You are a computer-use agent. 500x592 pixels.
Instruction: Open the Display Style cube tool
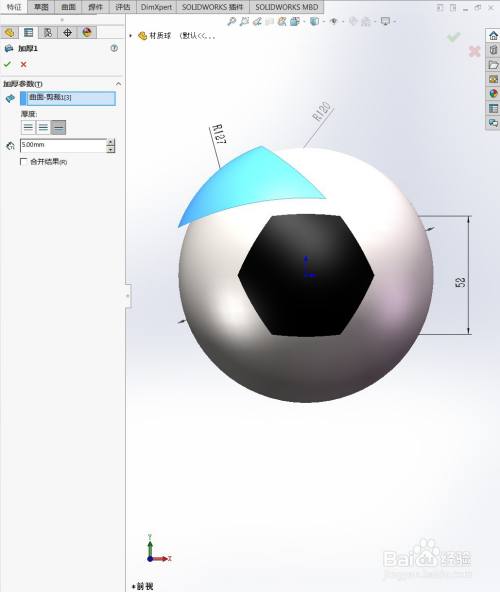tap(314, 22)
